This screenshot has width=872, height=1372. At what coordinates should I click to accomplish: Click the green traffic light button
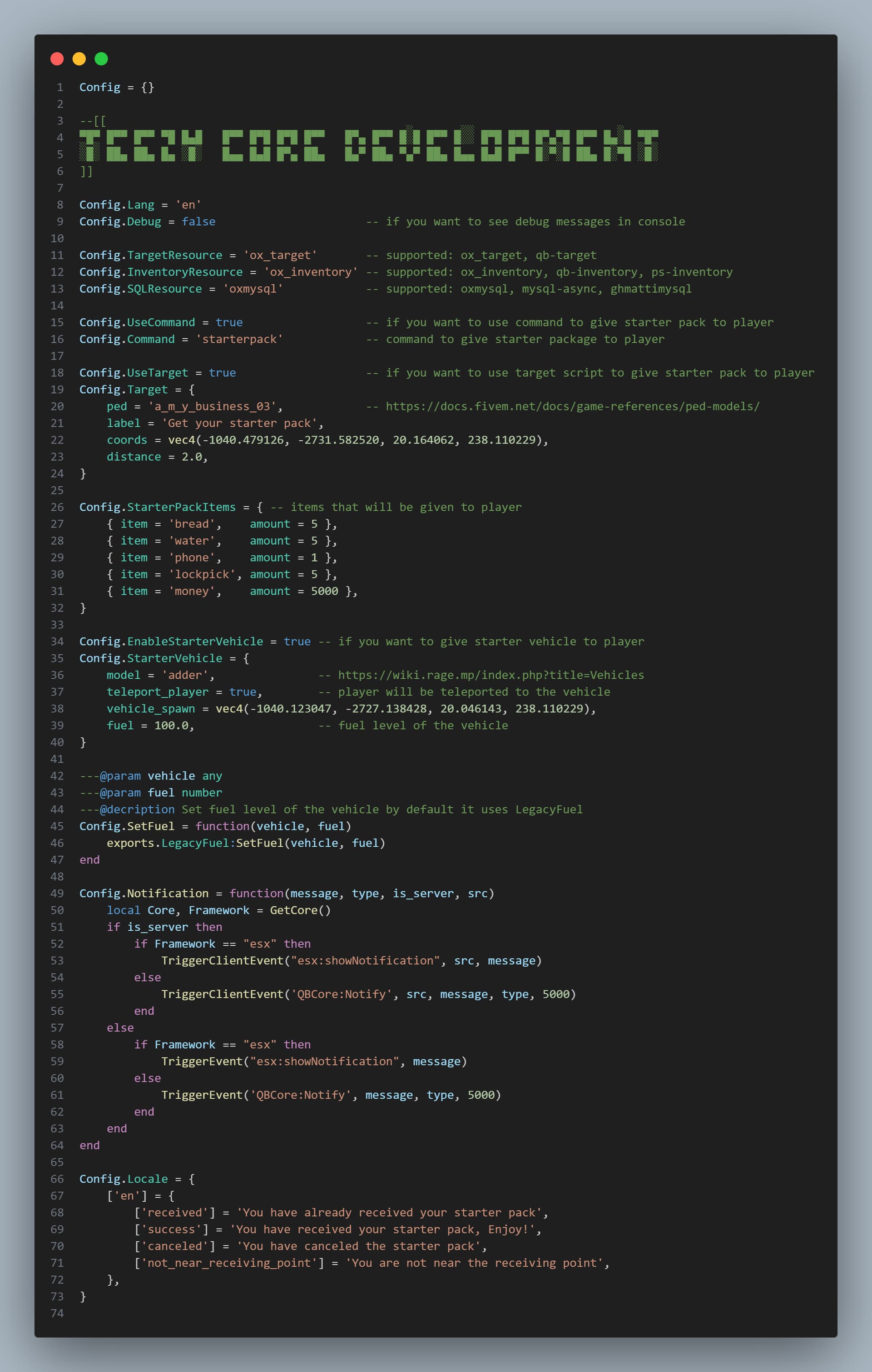pyautogui.click(x=101, y=58)
